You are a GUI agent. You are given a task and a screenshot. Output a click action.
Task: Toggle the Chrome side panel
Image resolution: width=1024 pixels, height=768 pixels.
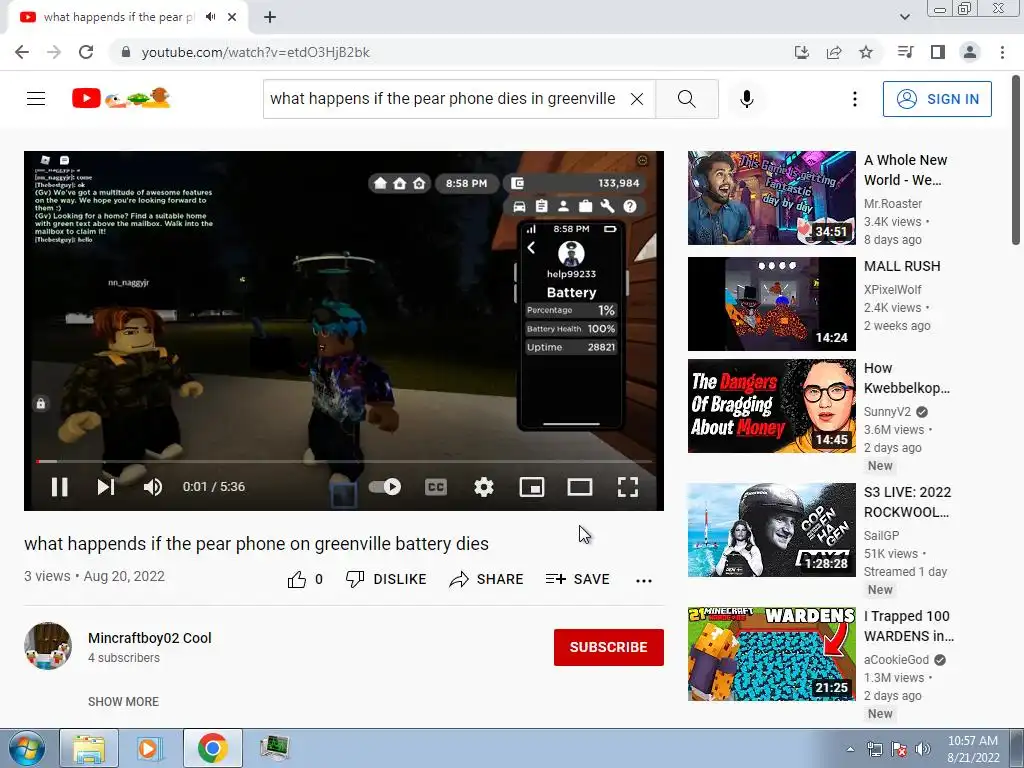coord(938,52)
